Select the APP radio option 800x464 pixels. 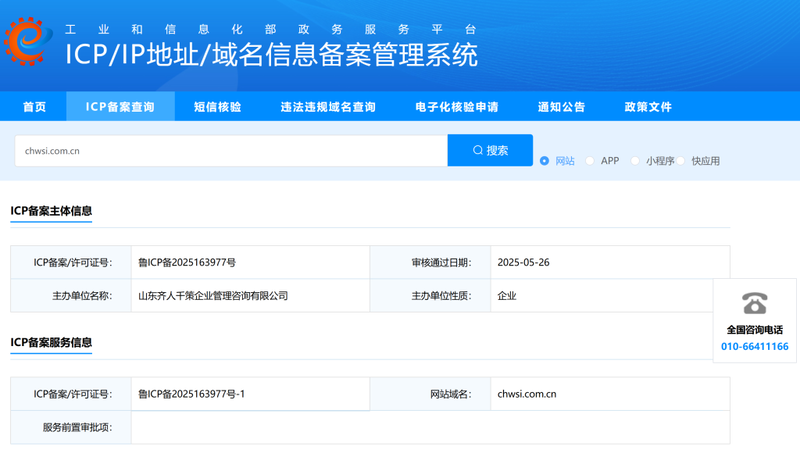pyautogui.click(x=590, y=161)
